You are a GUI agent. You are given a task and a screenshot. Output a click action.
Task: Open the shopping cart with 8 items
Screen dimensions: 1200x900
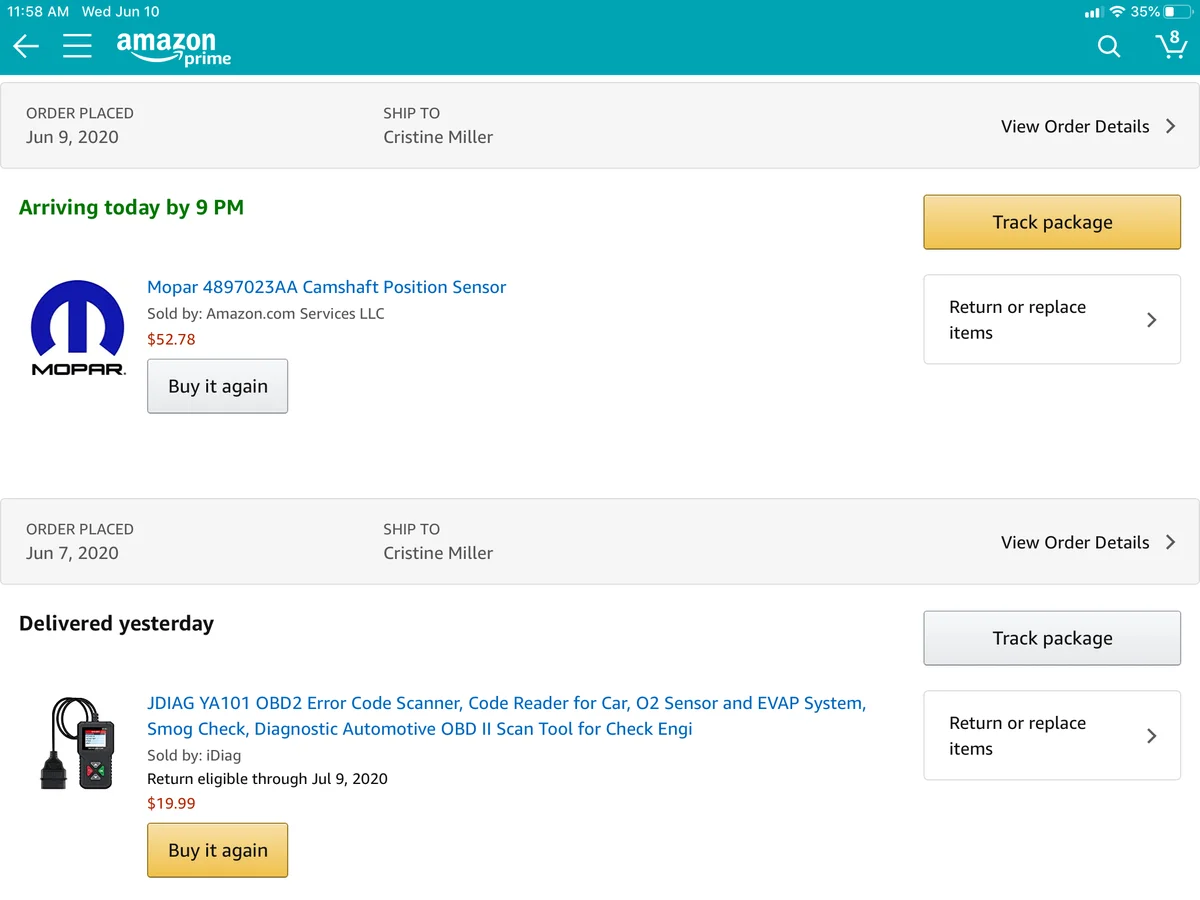1171,45
